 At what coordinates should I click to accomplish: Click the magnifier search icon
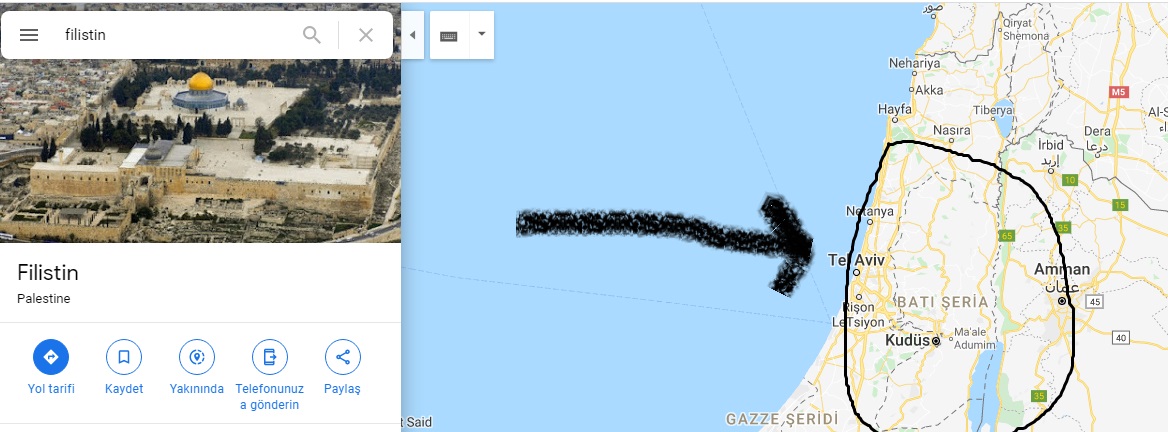[x=312, y=35]
